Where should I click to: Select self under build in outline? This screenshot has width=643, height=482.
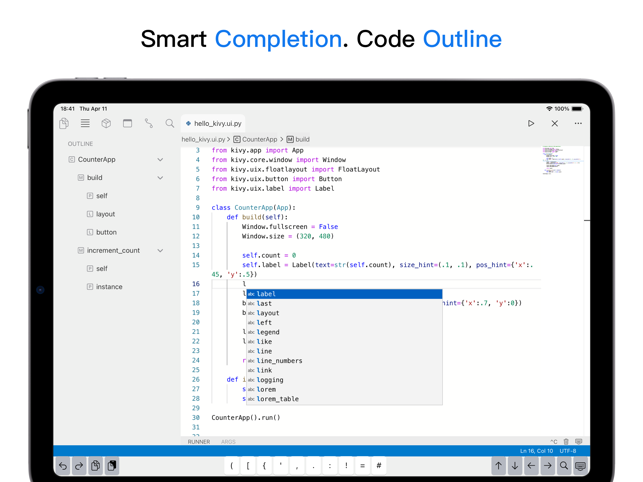coord(102,196)
